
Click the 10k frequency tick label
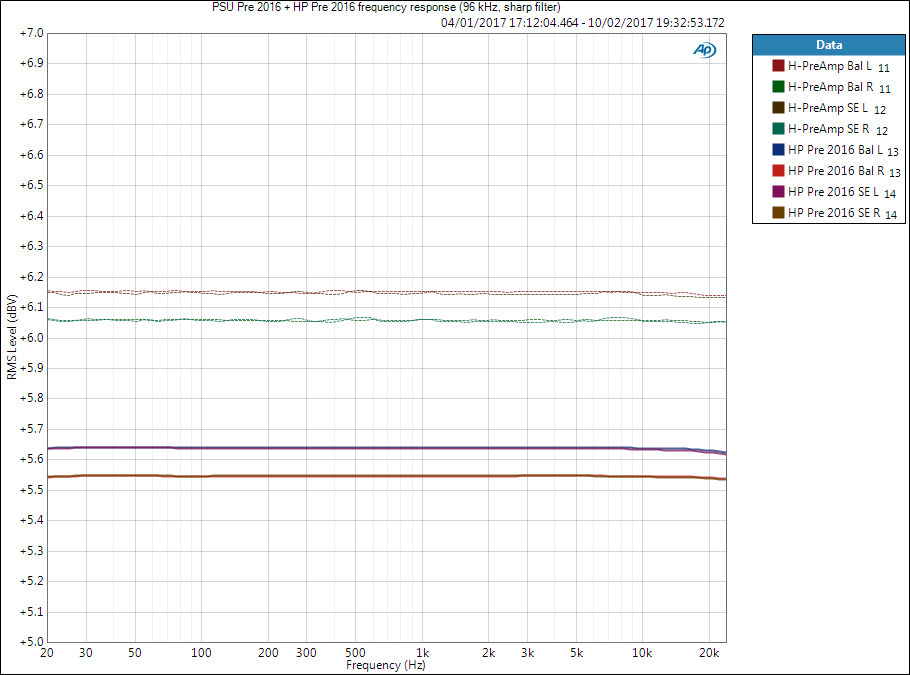click(642, 653)
